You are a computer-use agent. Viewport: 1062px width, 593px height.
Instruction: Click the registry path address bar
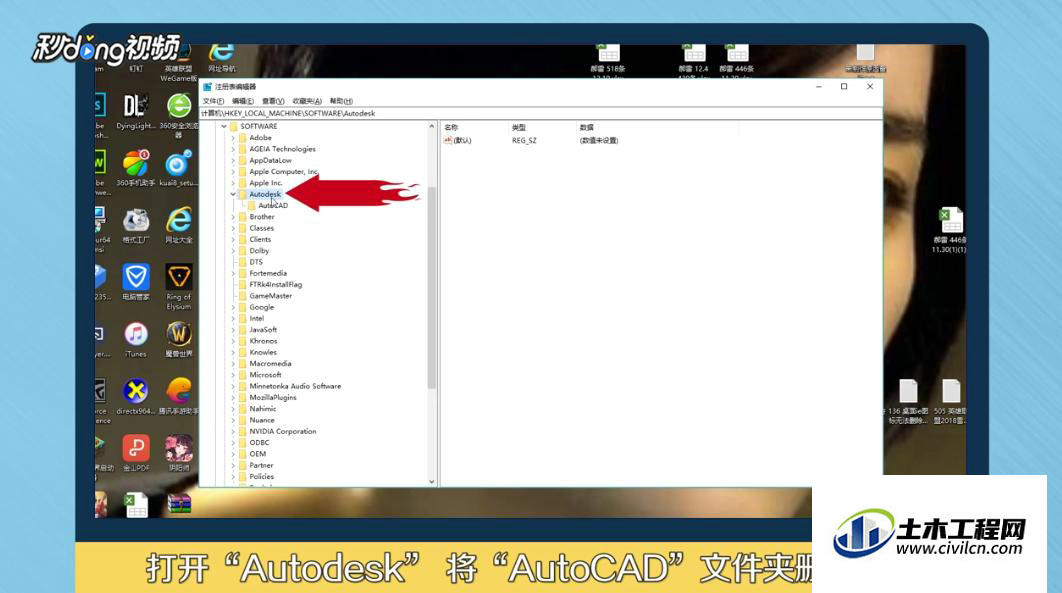point(540,113)
